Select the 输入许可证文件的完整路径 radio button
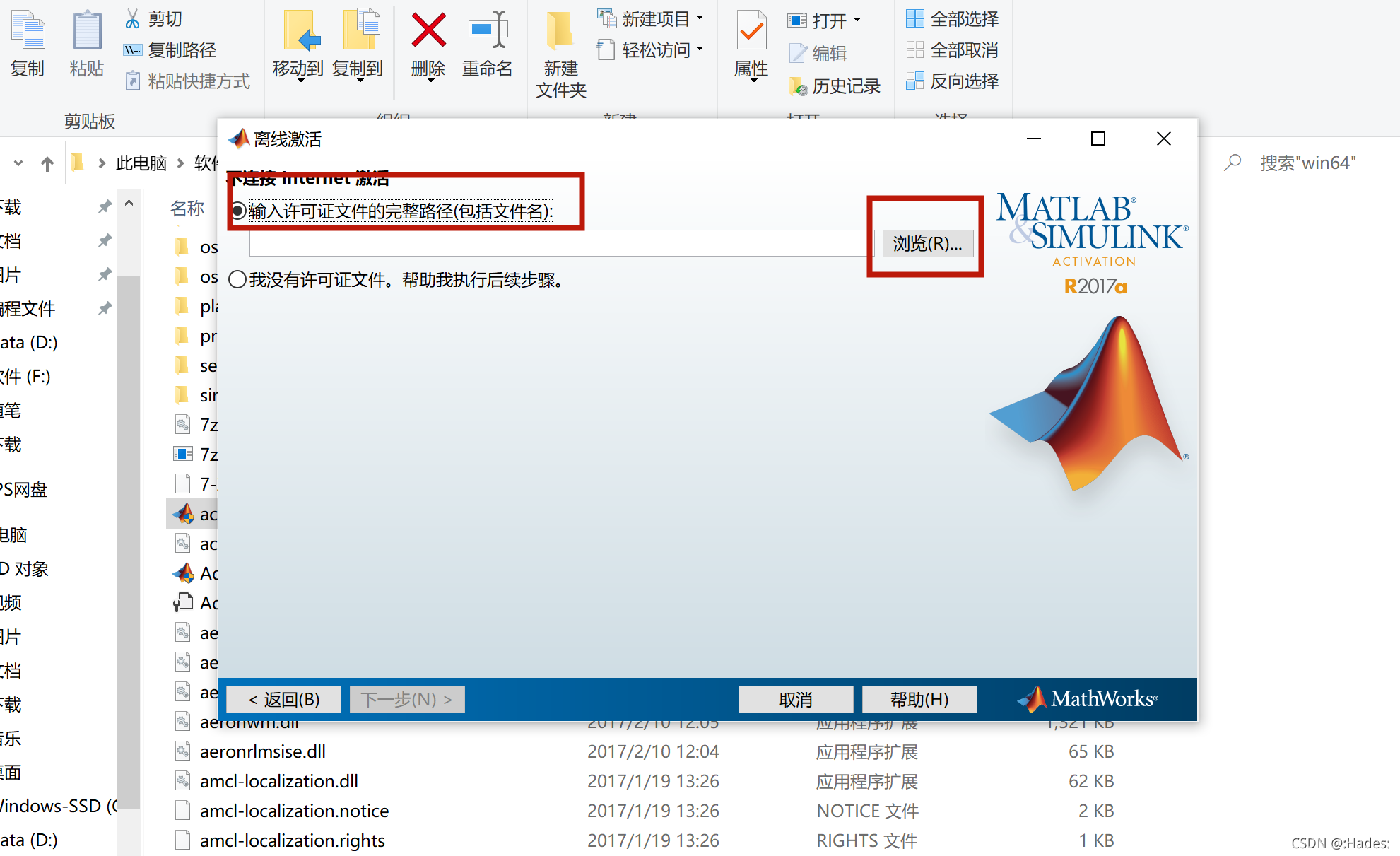 tap(238, 210)
